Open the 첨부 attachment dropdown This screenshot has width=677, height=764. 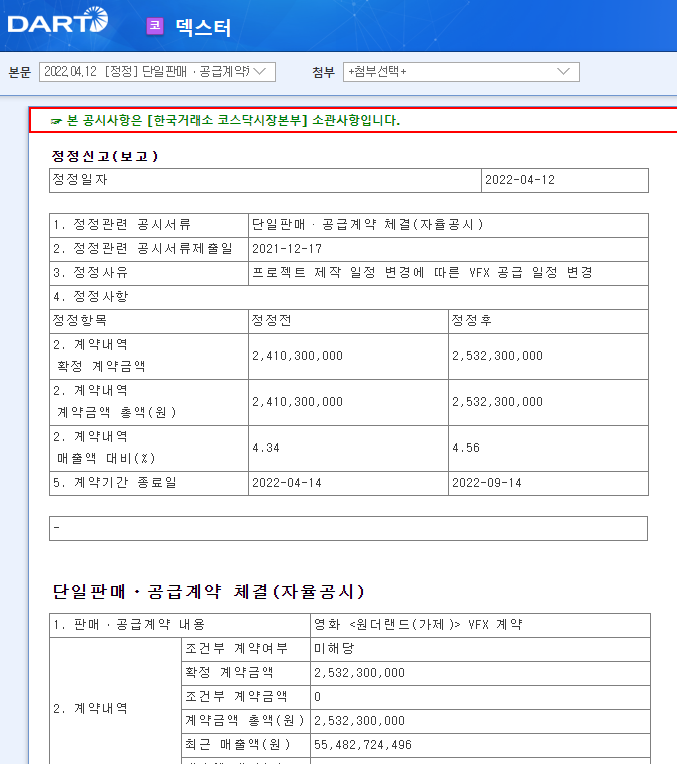pos(461,72)
